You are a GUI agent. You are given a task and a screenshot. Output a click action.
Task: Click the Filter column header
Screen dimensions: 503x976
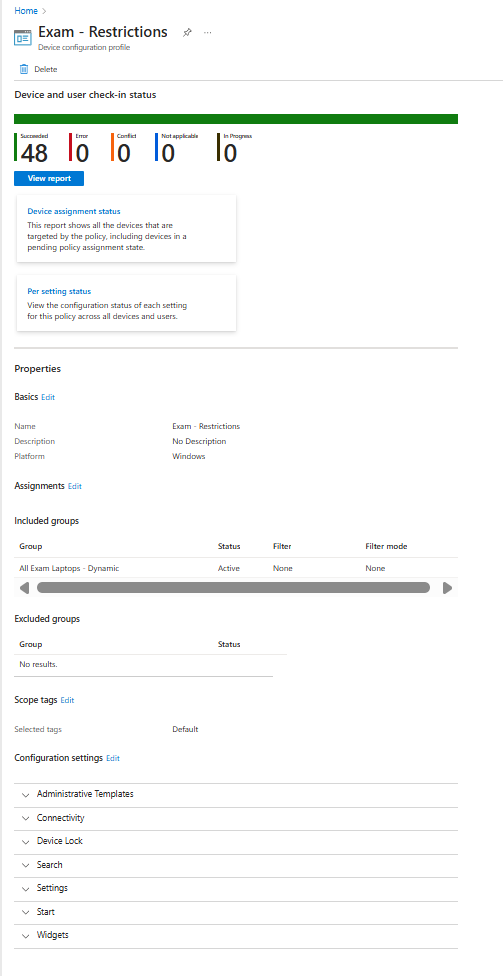pyautogui.click(x=282, y=547)
